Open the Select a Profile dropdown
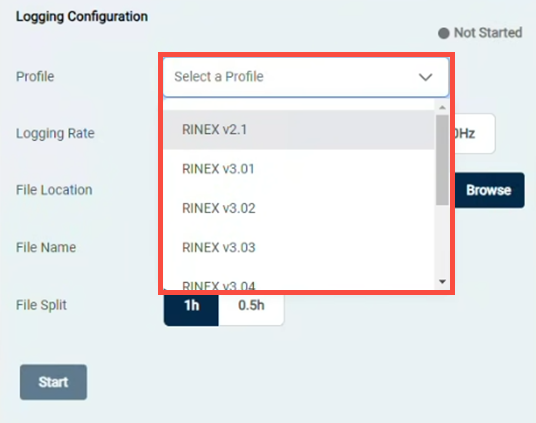The image size is (536, 423). pyautogui.click(x=306, y=77)
